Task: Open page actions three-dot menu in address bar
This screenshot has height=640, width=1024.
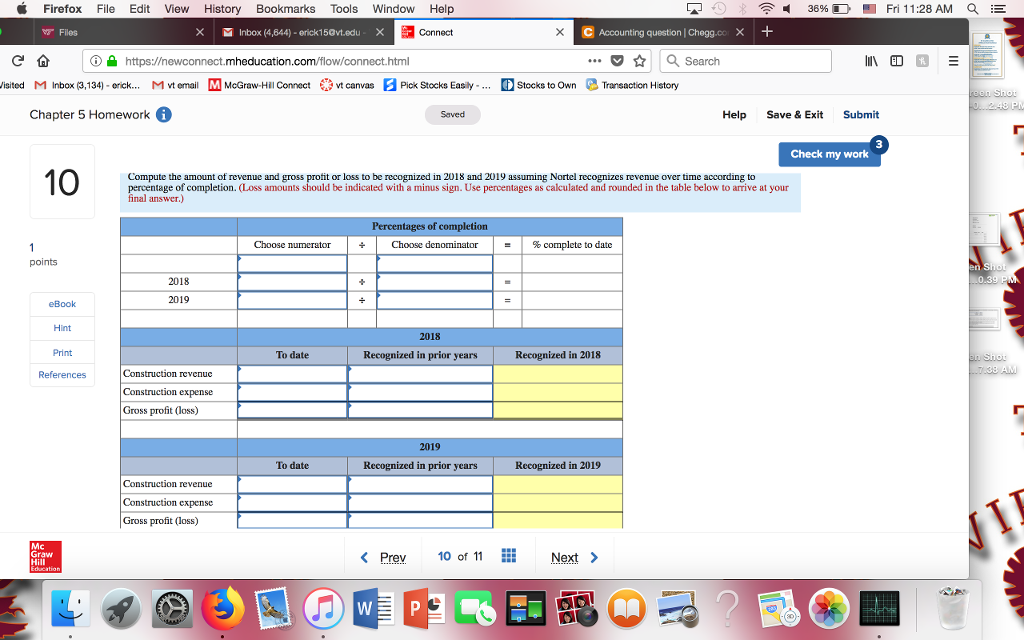Action: point(594,61)
